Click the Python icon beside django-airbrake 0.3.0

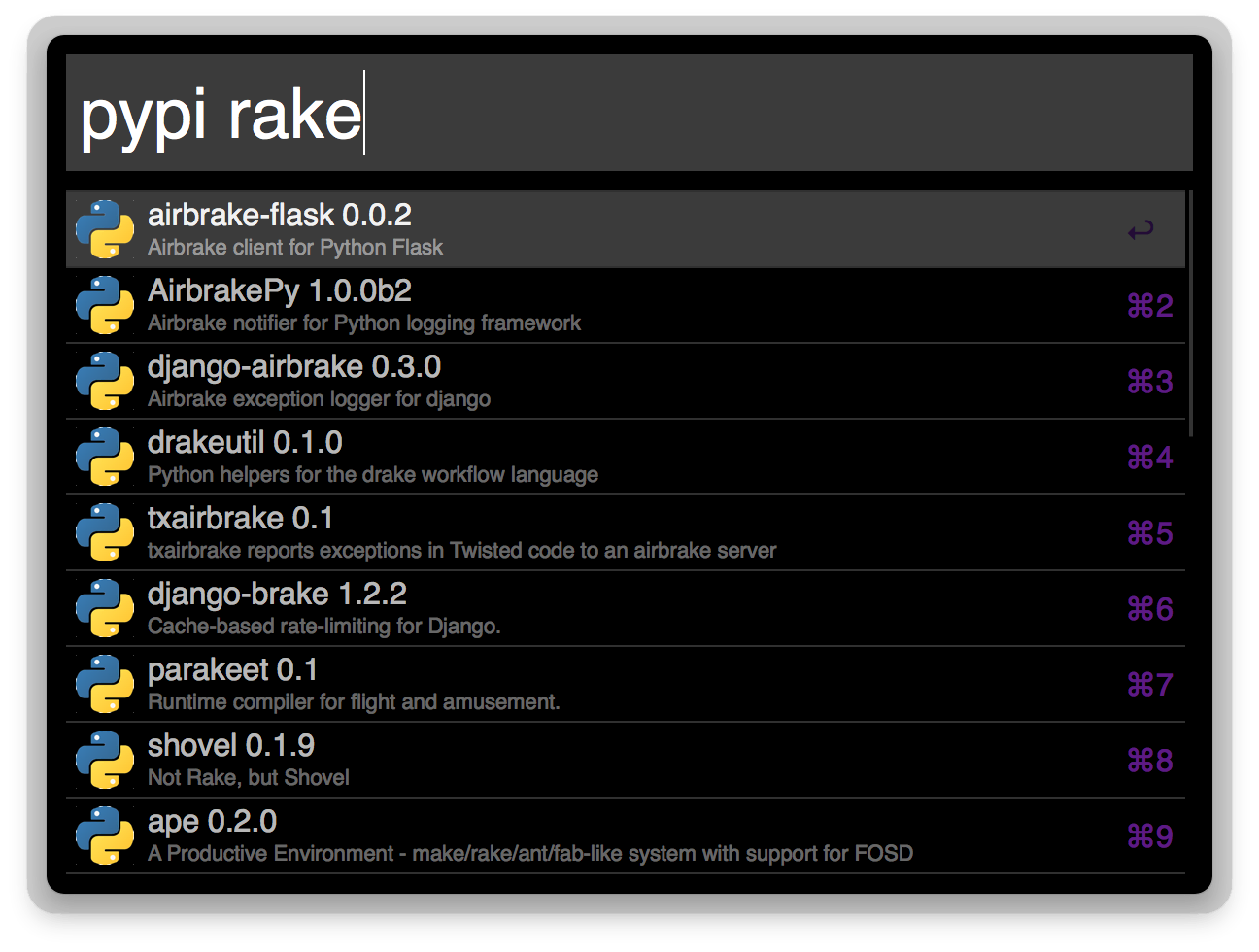(x=105, y=381)
